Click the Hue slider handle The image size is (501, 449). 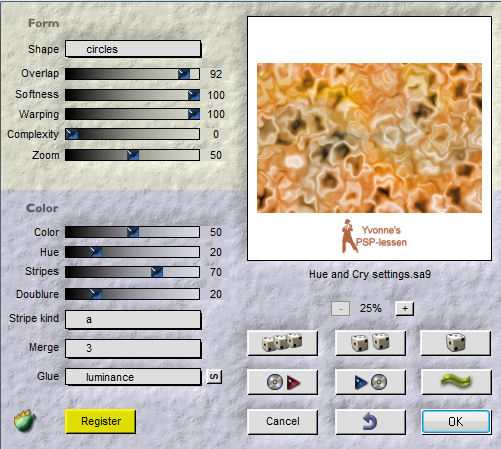click(96, 252)
